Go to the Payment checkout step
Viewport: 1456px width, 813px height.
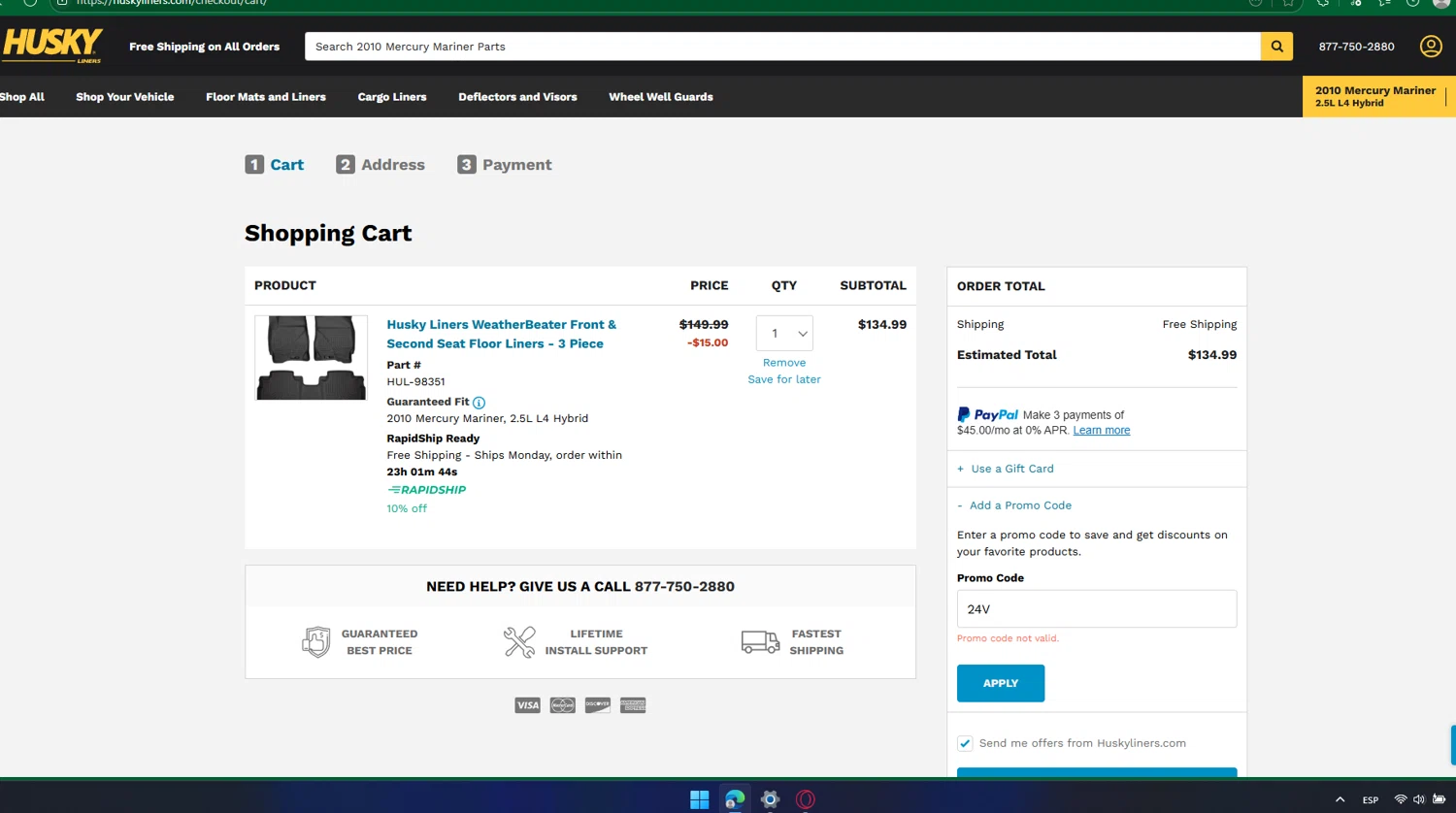pos(505,165)
